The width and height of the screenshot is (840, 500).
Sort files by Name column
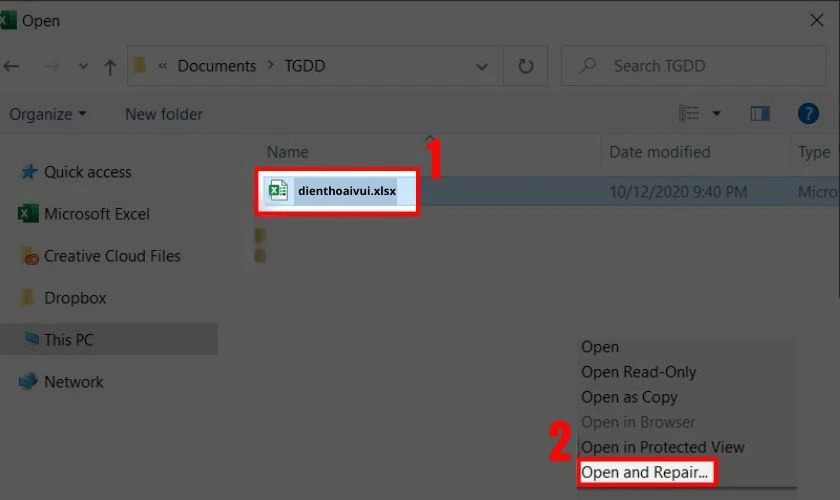coord(288,152)
